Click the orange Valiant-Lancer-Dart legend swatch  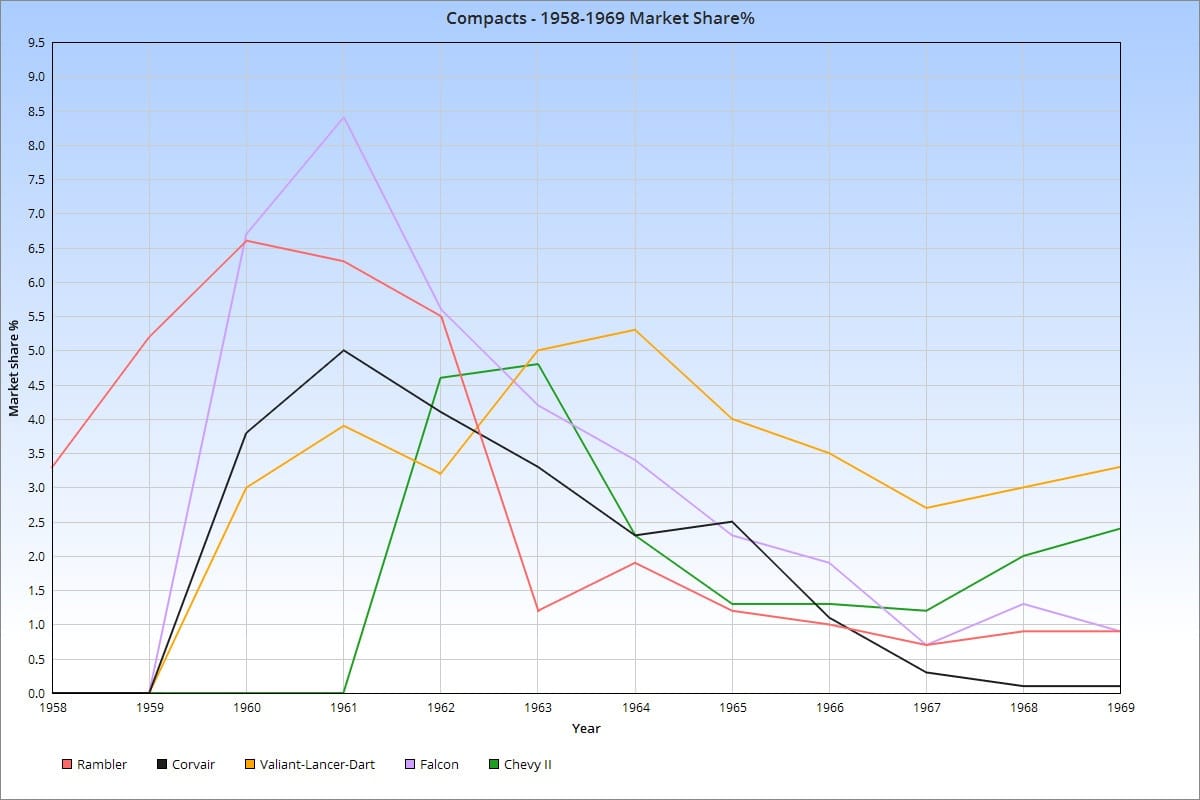[250, 765]
